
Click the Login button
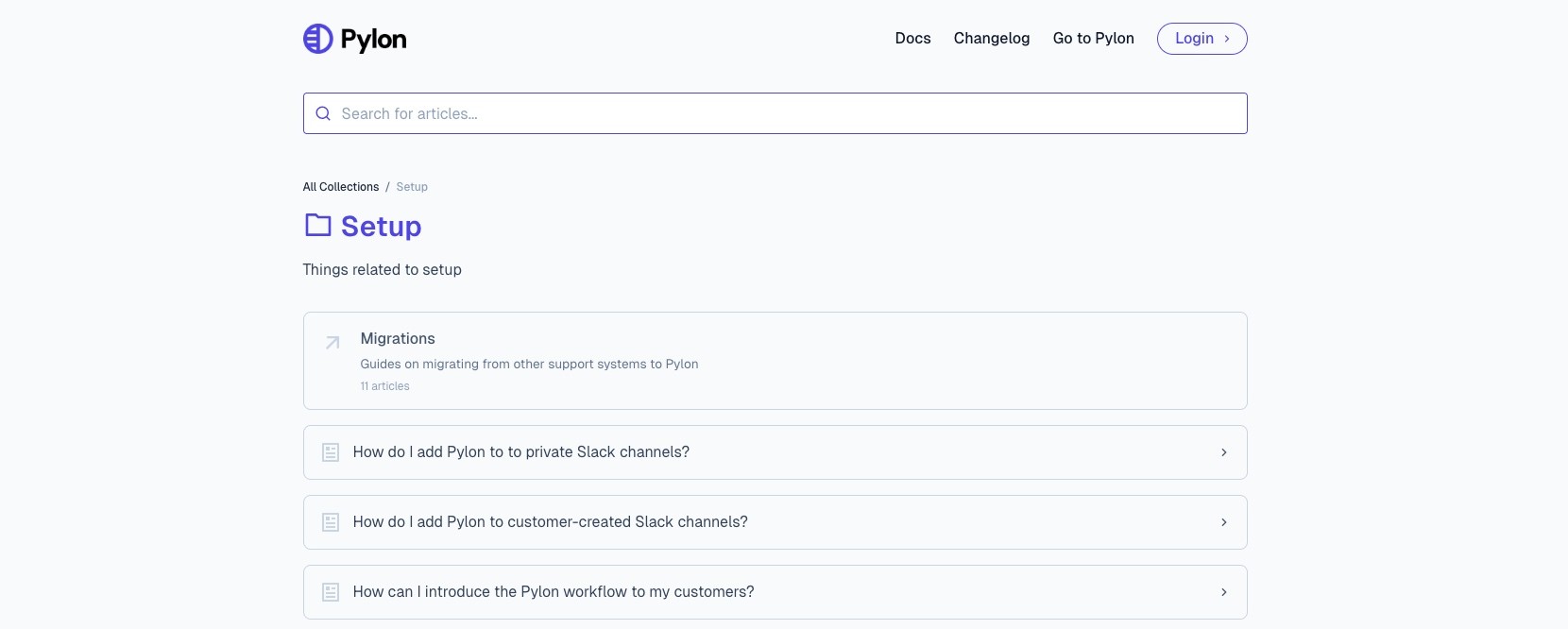pos(1202,39)
